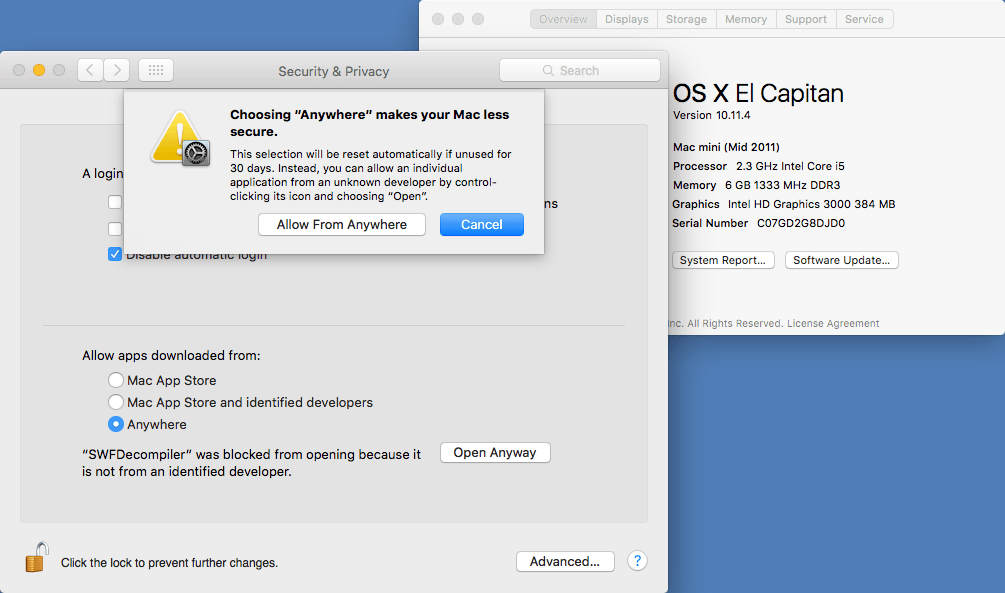Click the 6 GB 1333 MHz DDR3 text
Screen dimensions: 1005x593
pyautogui.click(x=783, y=185)
